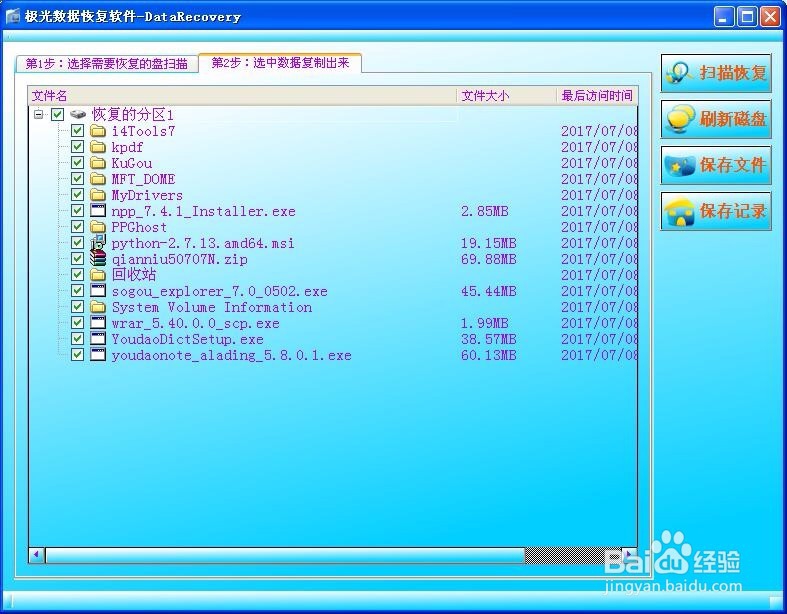This screenshot has width=787, height=614.
Task: Collapse the 恢复的分区1 tree node
Action: (x=38, y=114)
